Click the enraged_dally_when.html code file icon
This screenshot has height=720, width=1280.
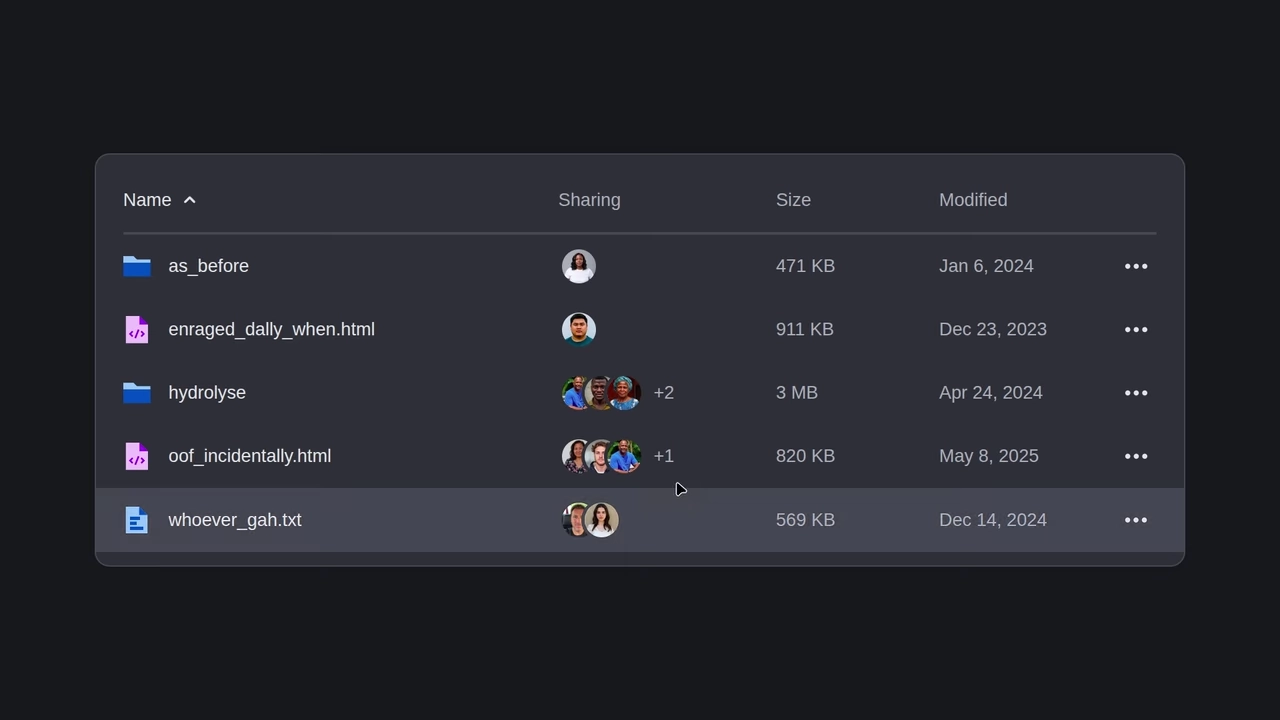tap(137, 329)
